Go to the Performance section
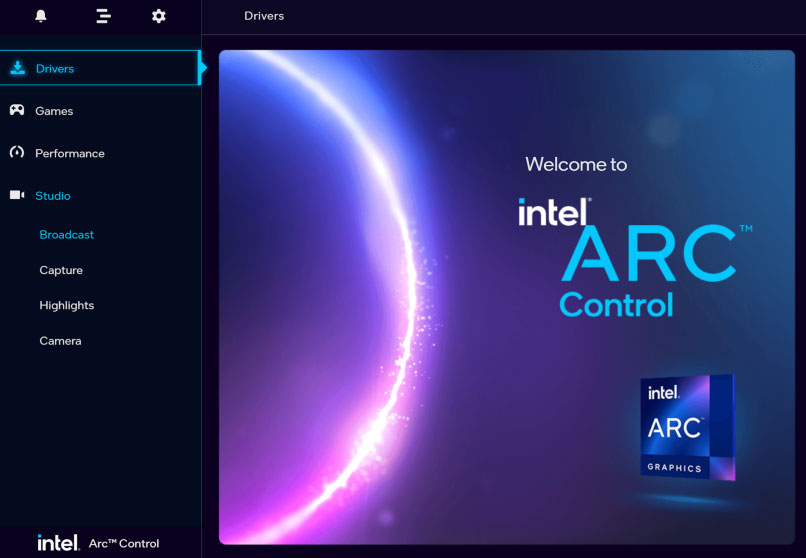806x558 pixels. pyautogui.click(x=100, y=153)
